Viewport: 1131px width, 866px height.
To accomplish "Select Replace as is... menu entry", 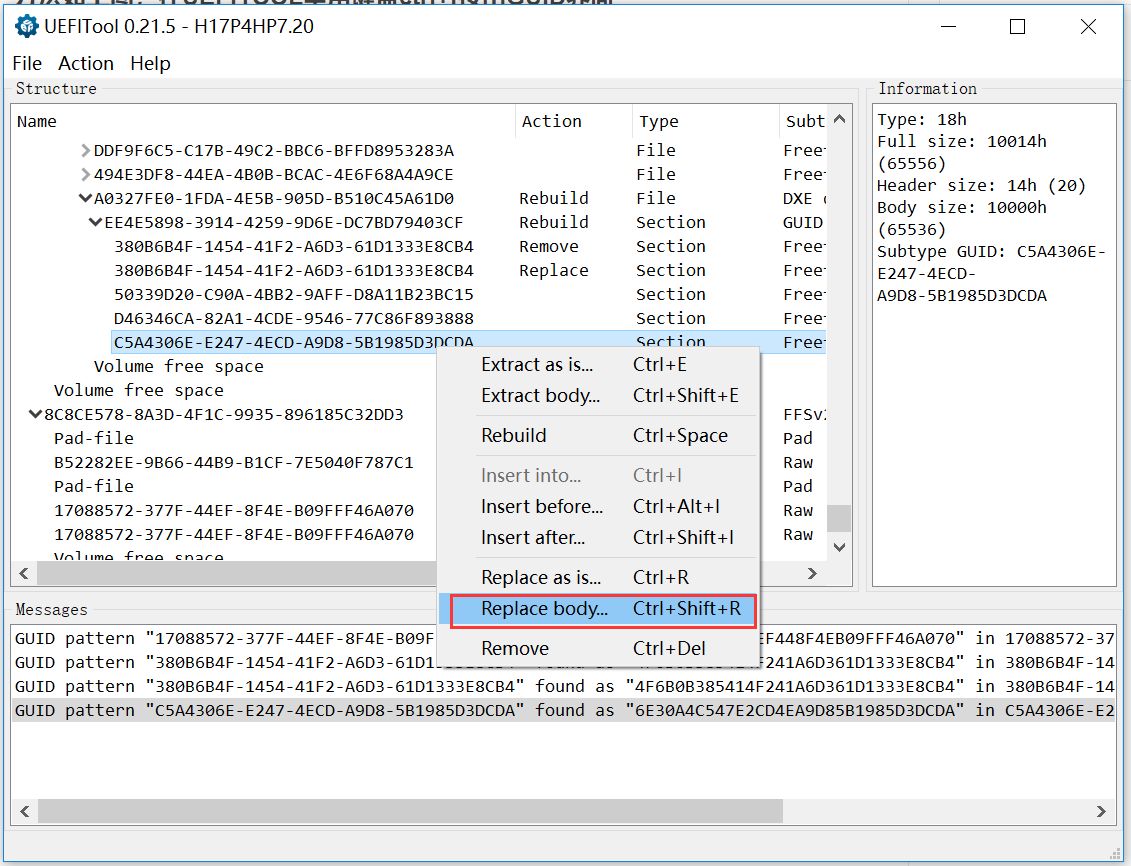I will [599, 578].
